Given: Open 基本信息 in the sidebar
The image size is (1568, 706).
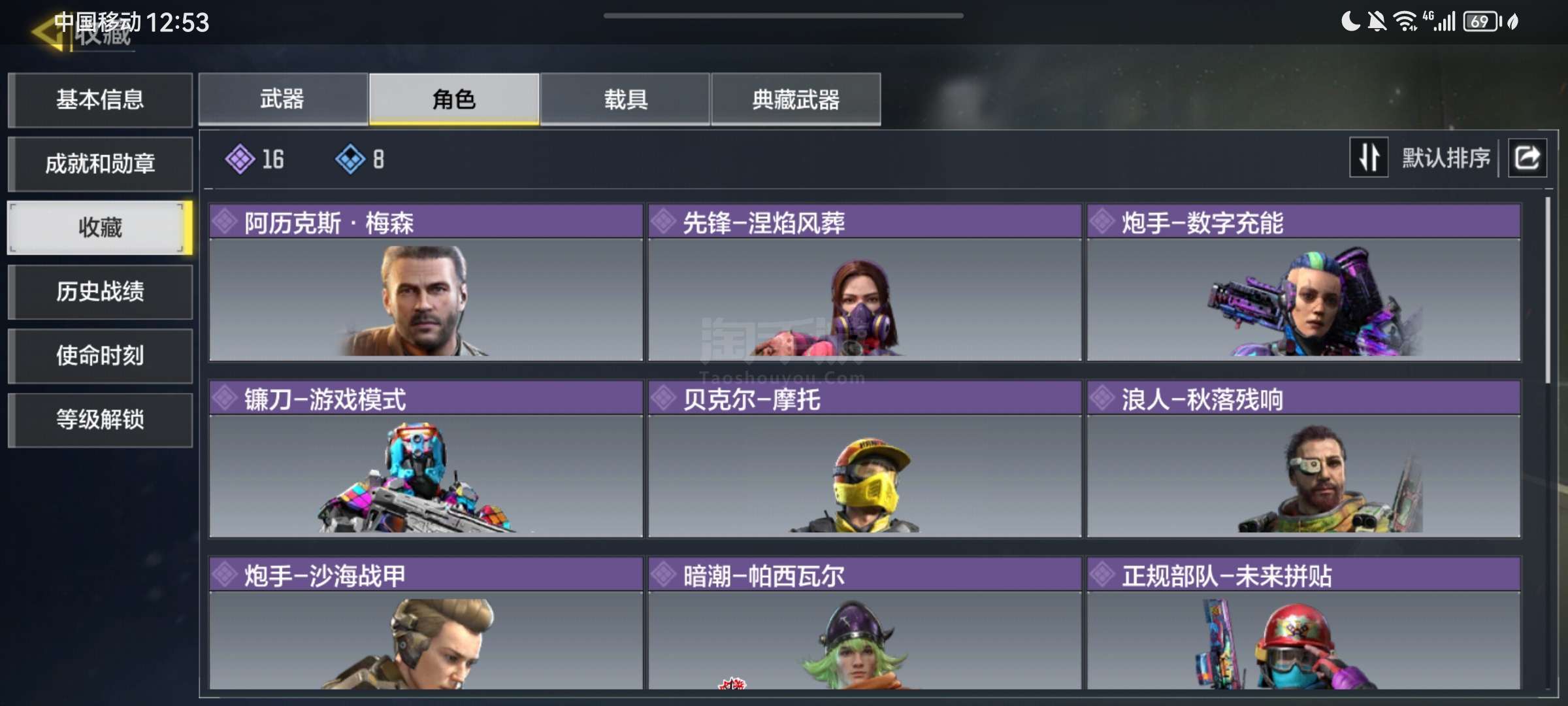Looking at the screenshot, I should pos(100,99).
